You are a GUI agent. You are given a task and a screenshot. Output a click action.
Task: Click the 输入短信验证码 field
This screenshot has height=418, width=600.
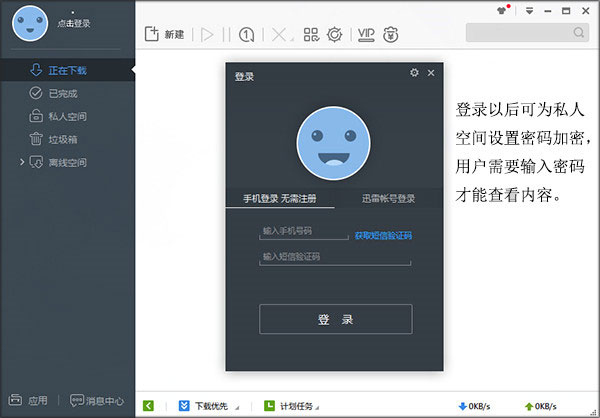tap(335, 257)
